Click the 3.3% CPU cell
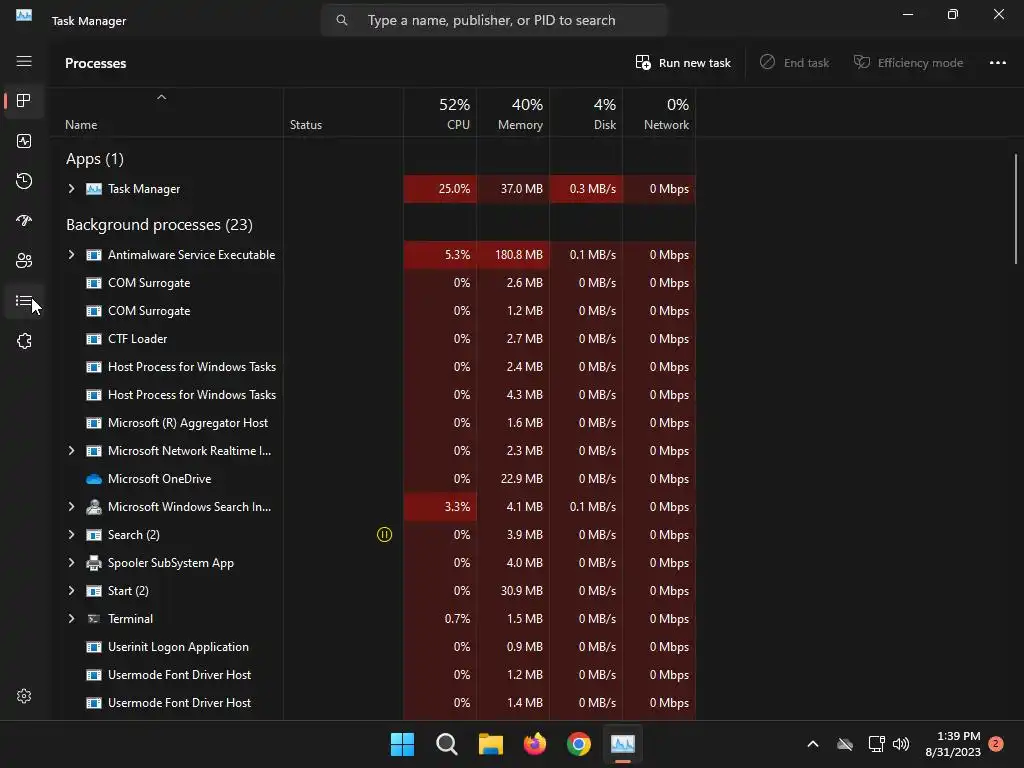This screenshot has height=768, width=1024. [440, 507]
